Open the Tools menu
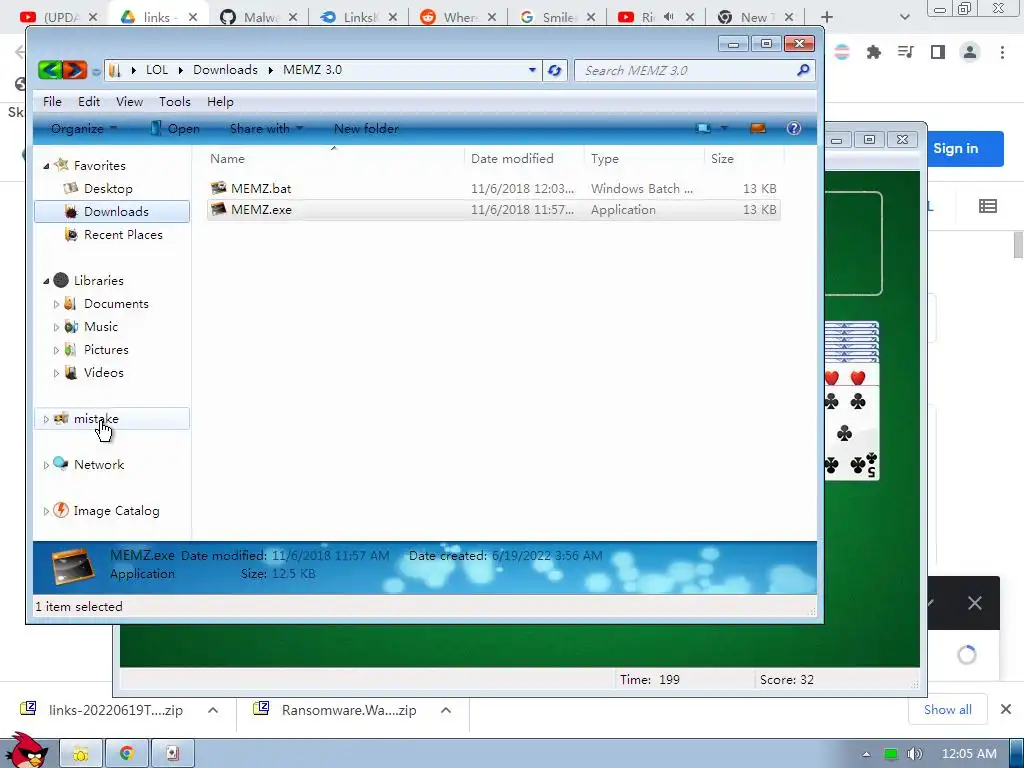 175,101
